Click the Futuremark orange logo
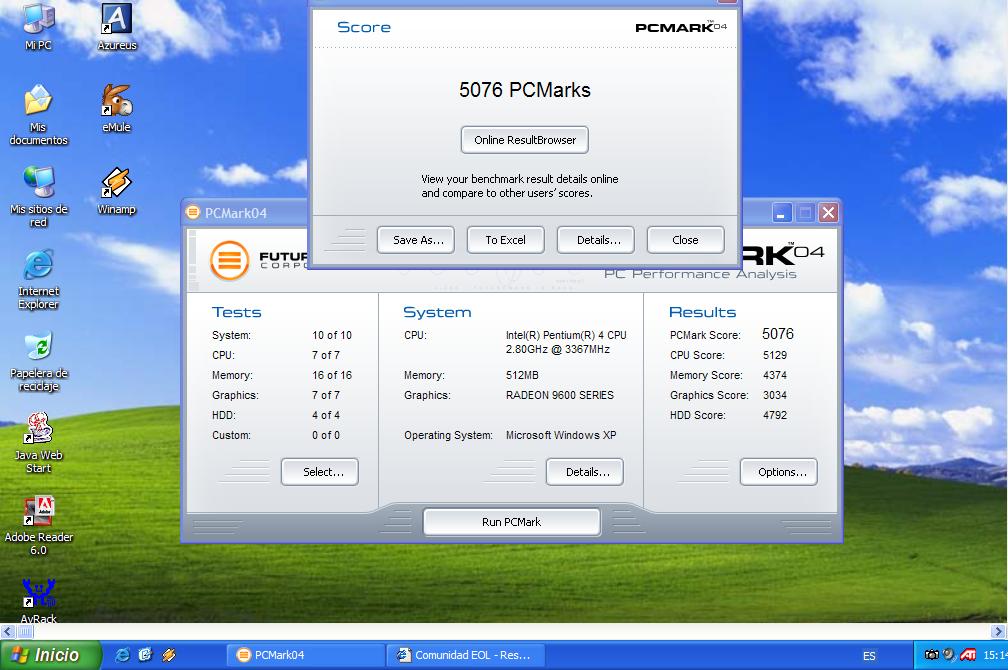1008x670 pixels. click(230, 260)
